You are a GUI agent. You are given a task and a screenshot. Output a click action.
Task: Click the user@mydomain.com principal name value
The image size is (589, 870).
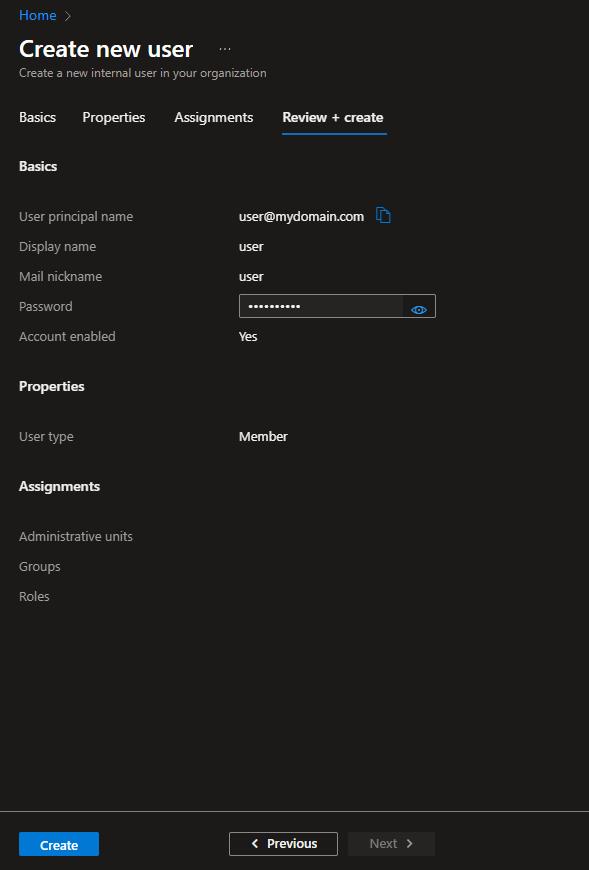coord(301,216)
